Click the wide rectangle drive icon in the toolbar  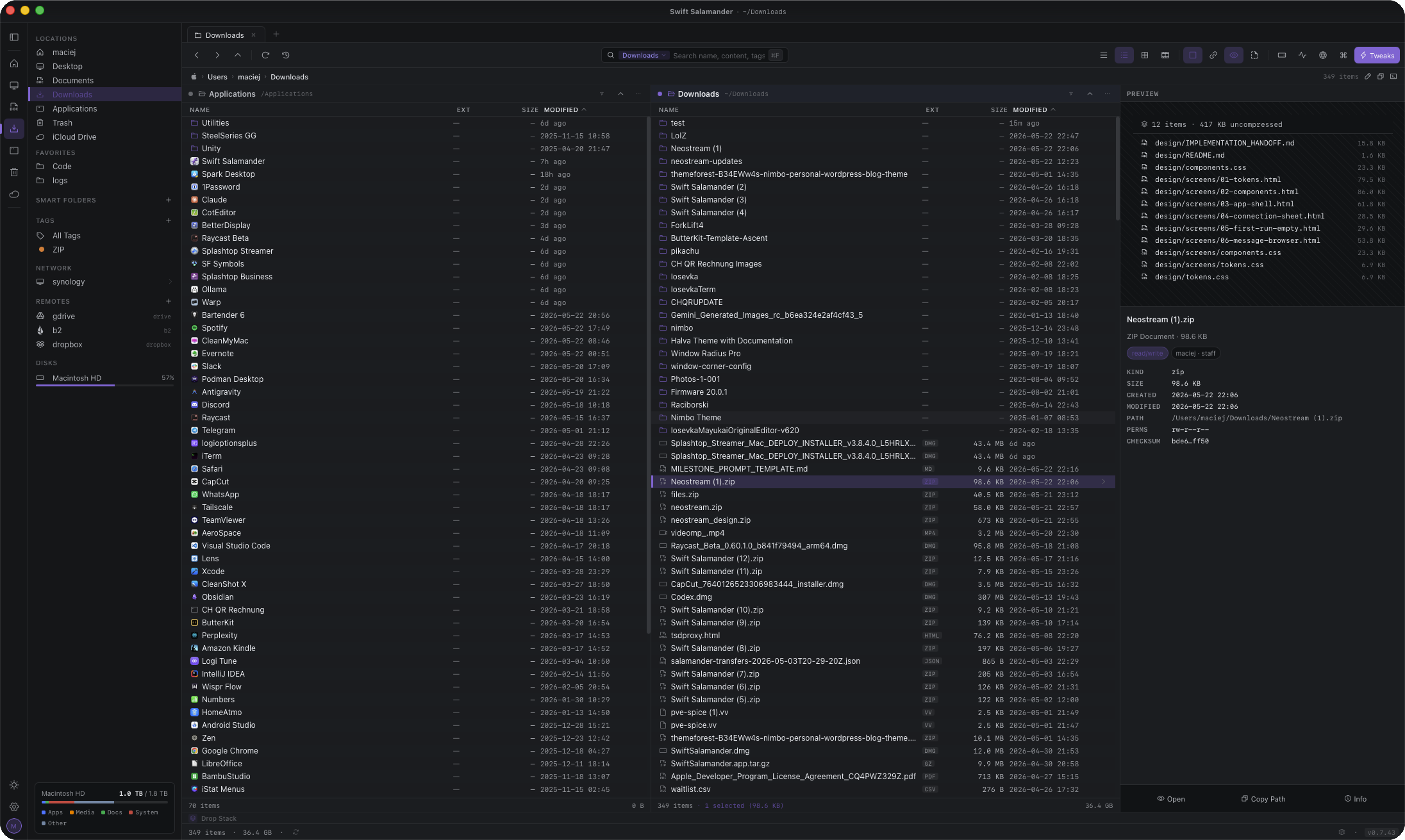pyautogui.click(x=1282, y=55)
